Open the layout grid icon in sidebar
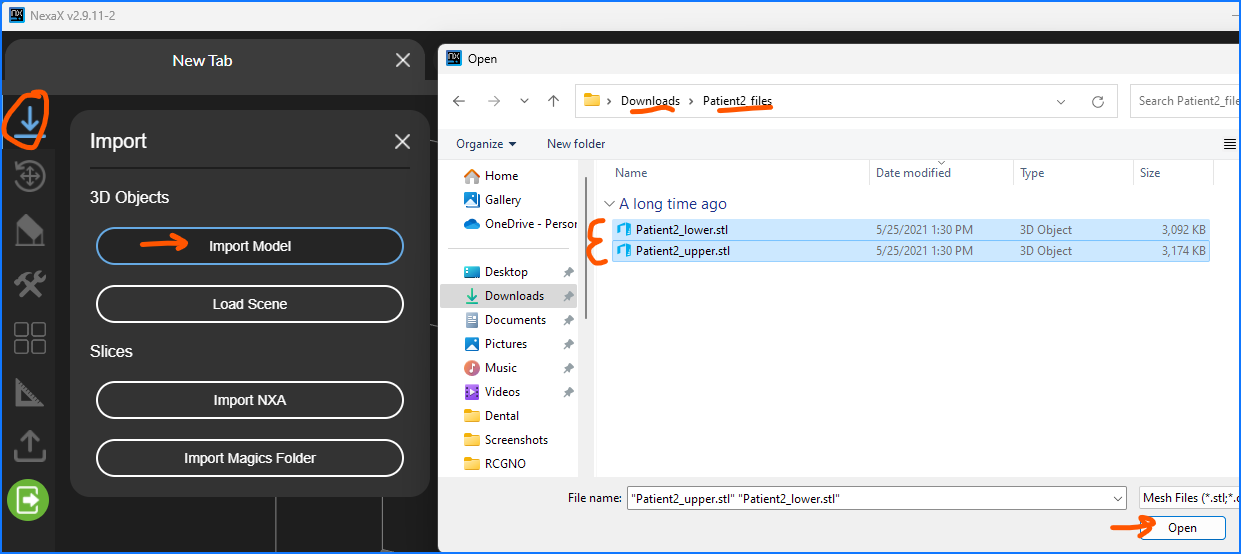 tap(29, 338)
